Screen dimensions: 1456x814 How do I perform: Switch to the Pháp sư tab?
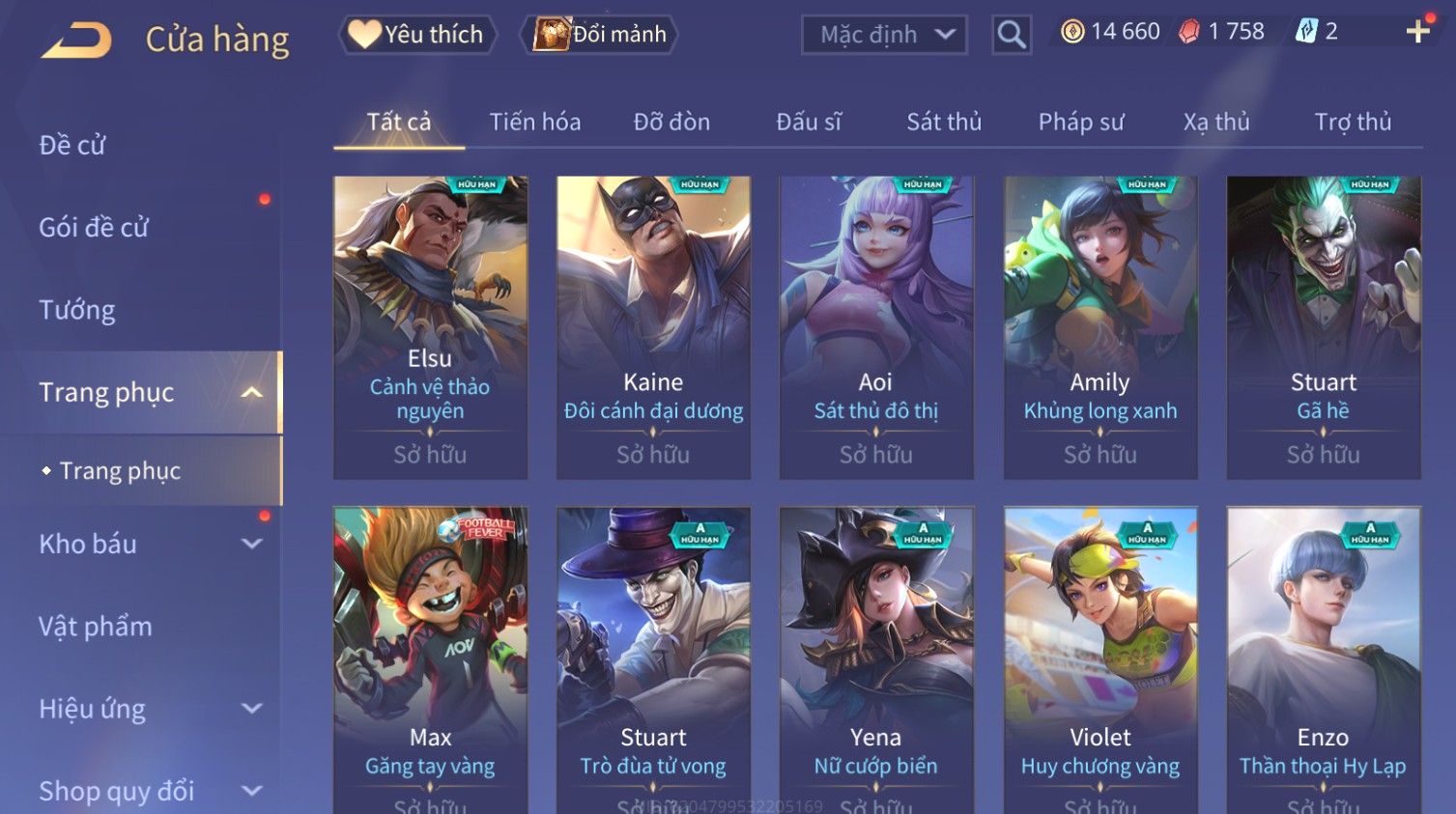1081,122
